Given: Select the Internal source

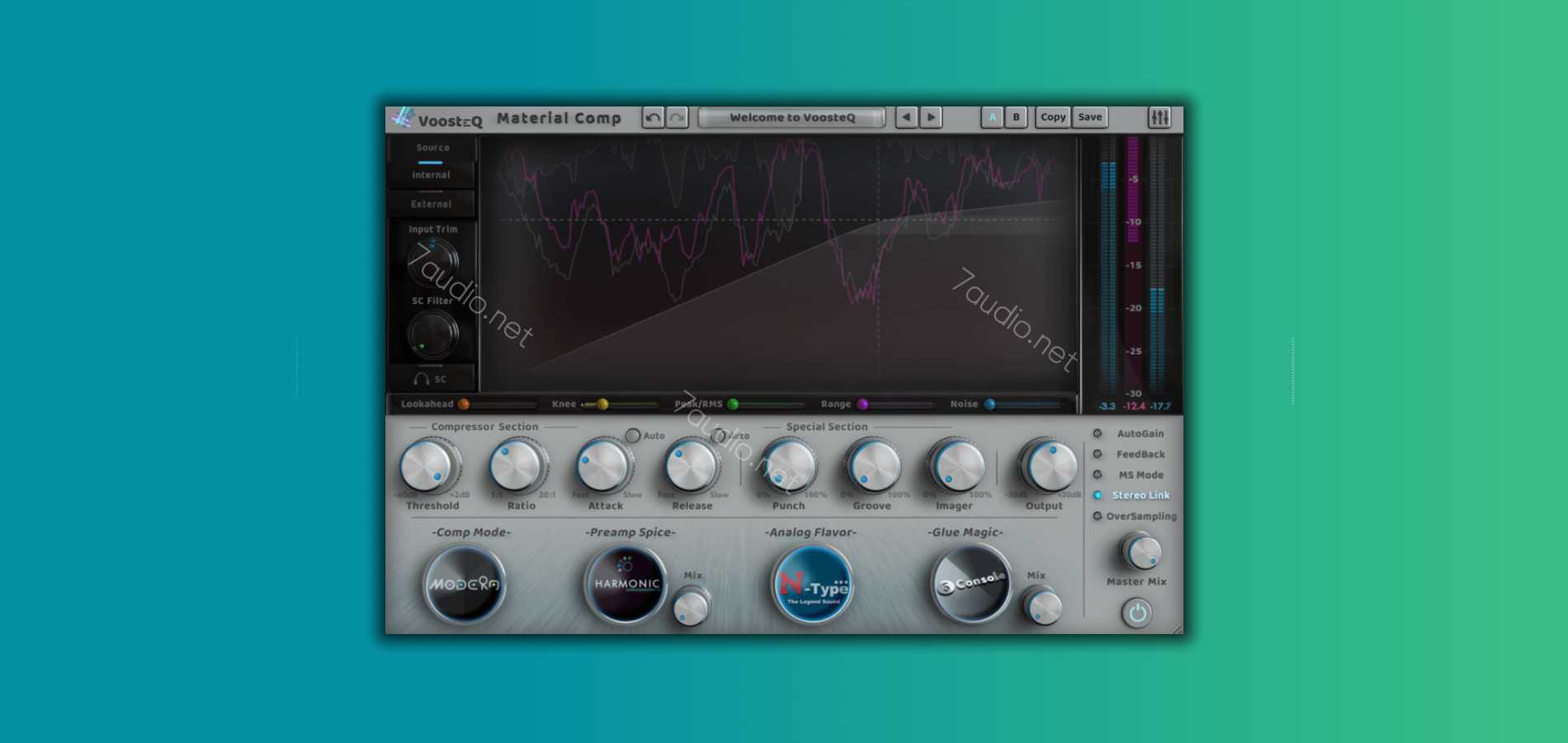Looking at the screenshot, I should click(431, 175).
